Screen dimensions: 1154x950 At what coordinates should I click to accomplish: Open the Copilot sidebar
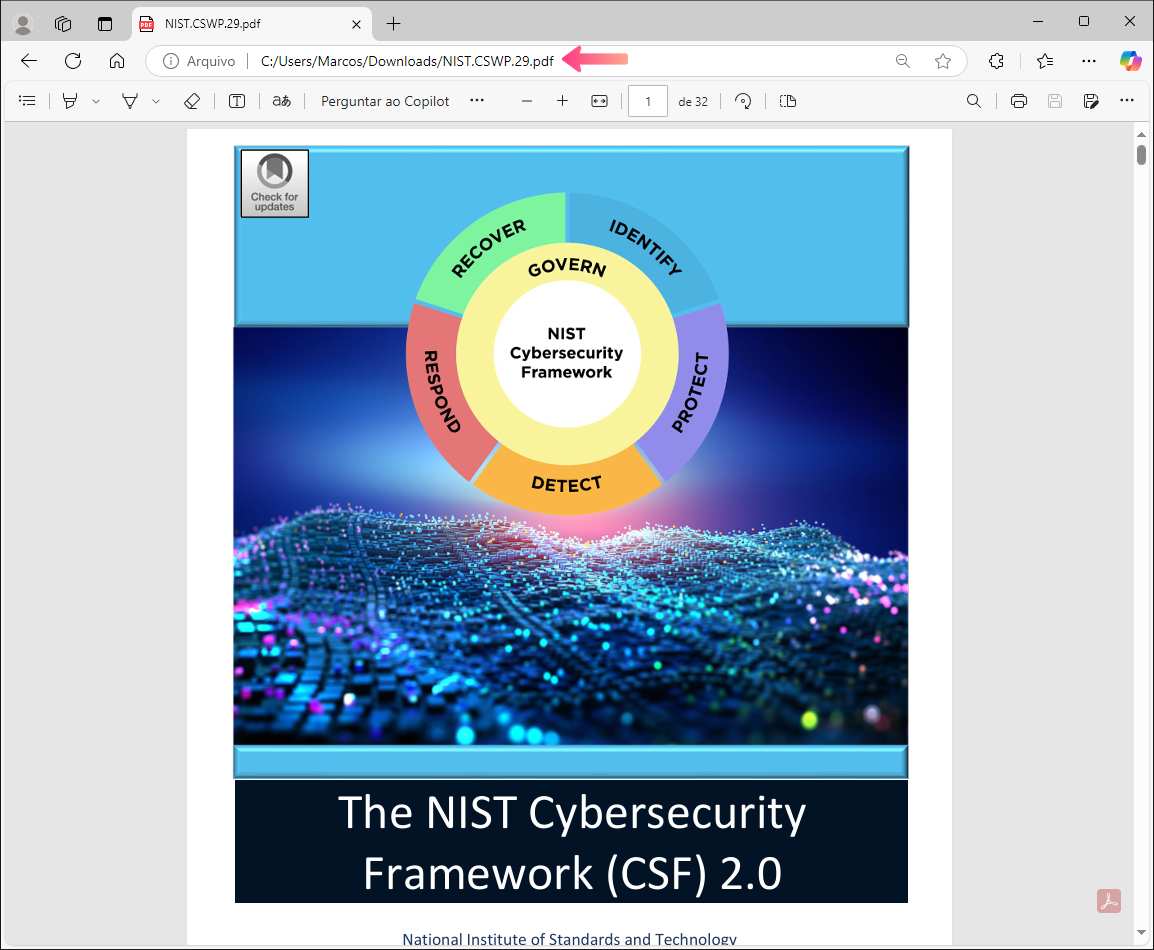(x=1130, y=61)
